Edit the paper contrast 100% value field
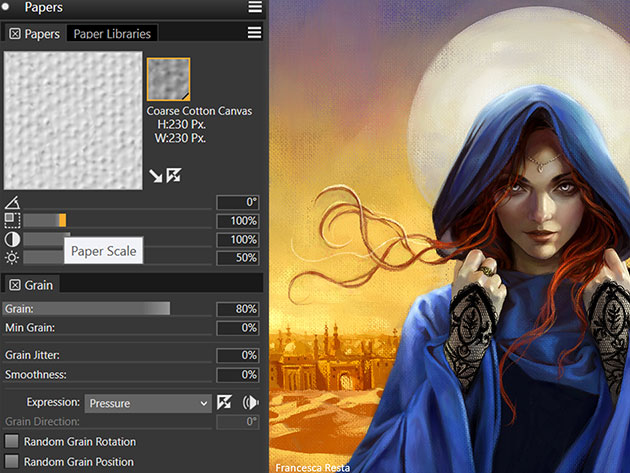 click(237, 240)
